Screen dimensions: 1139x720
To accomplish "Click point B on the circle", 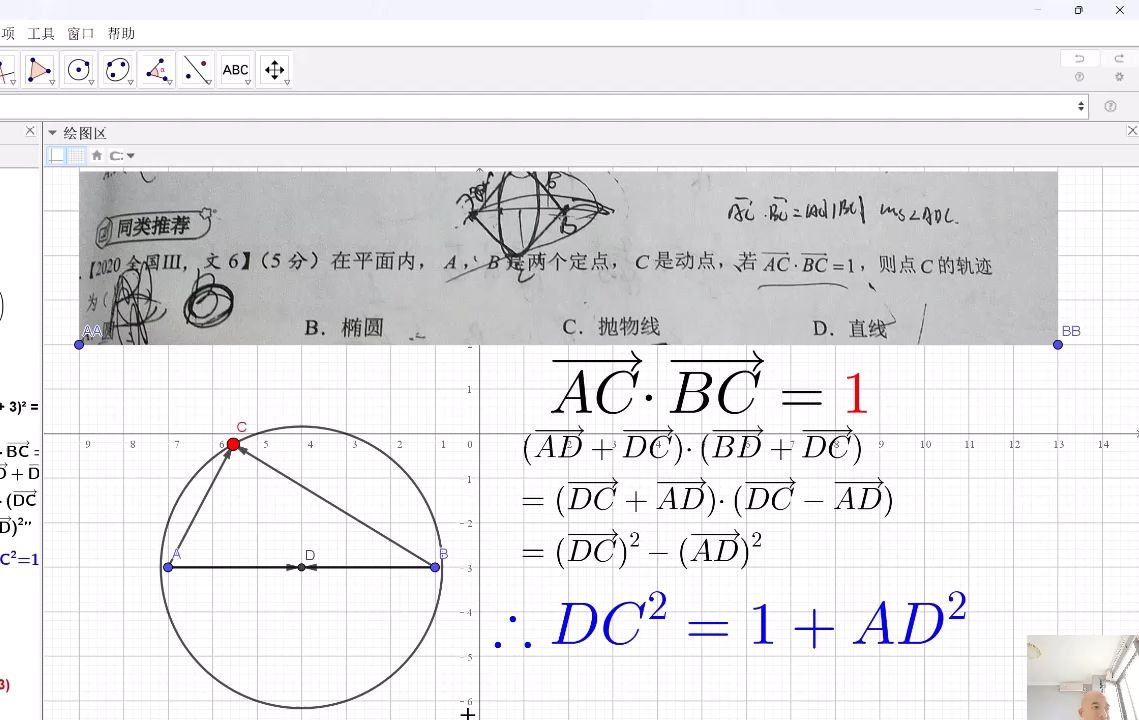I will click(x=435, y=567).
